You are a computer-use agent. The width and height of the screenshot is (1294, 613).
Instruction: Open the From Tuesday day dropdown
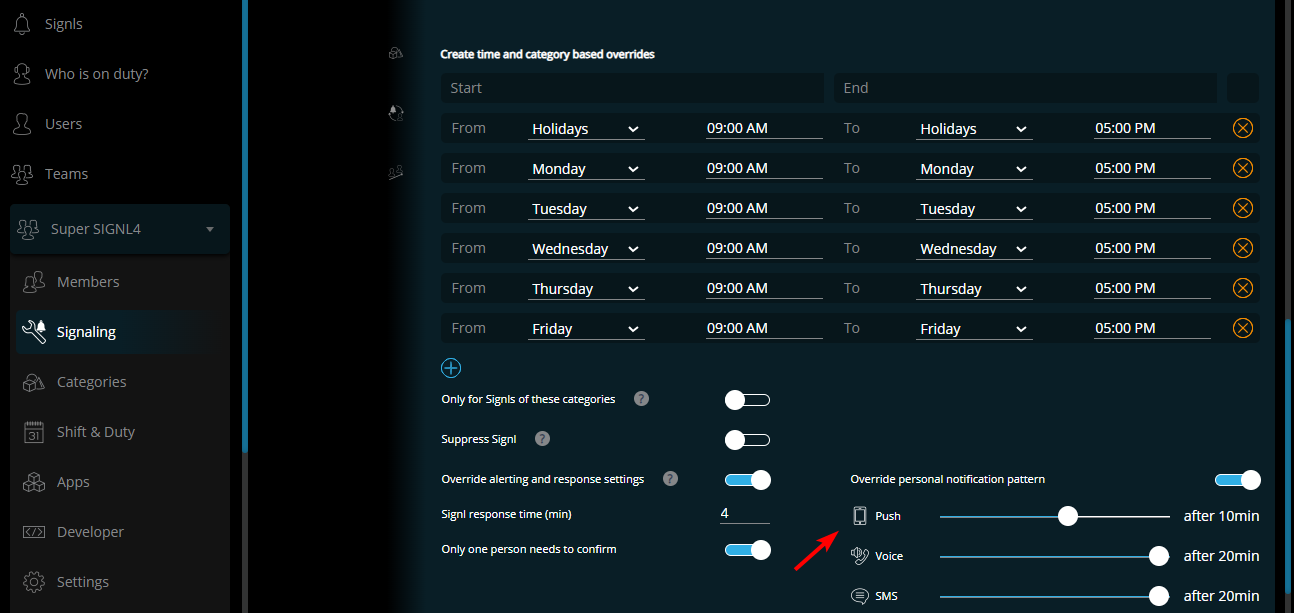coord(586,209)
